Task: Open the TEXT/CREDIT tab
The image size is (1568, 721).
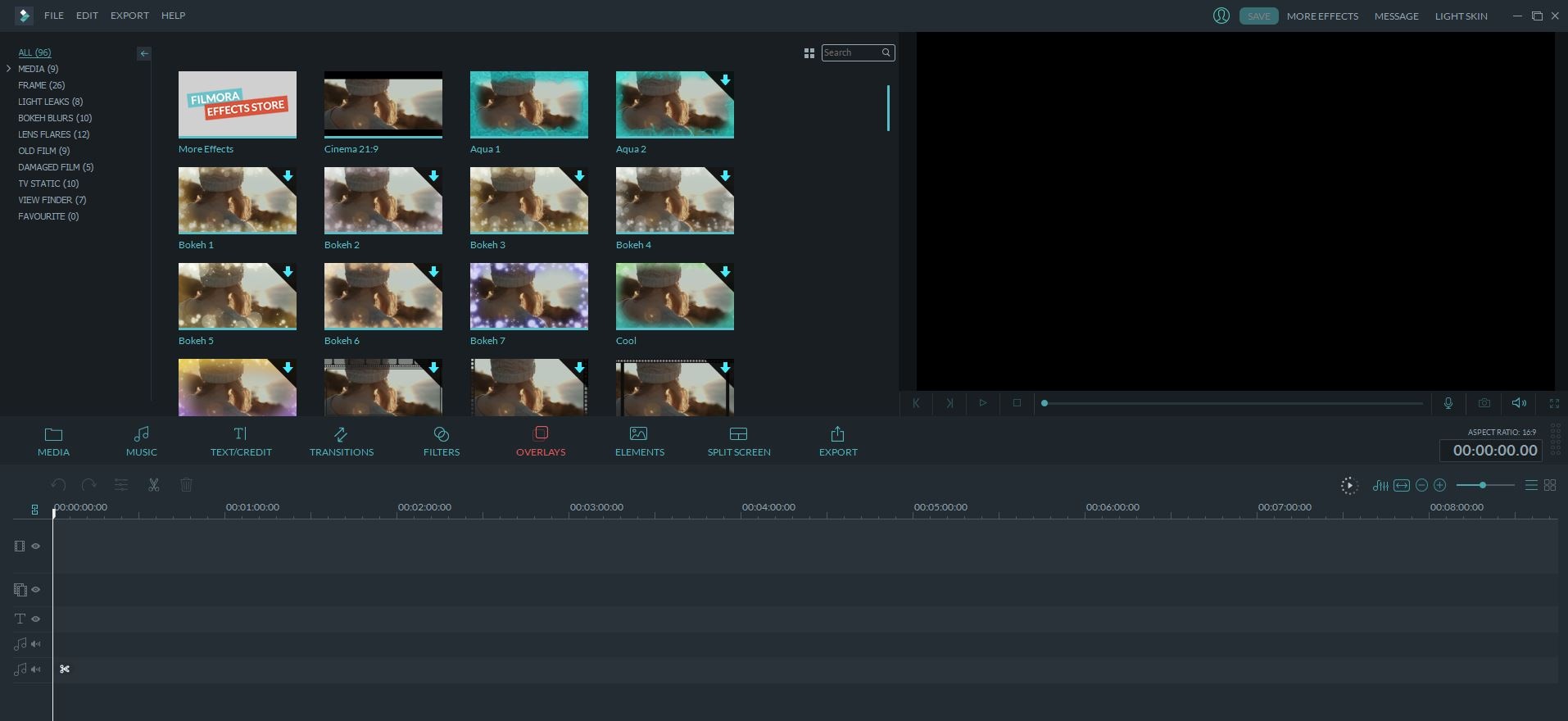Action: [241, 442]
